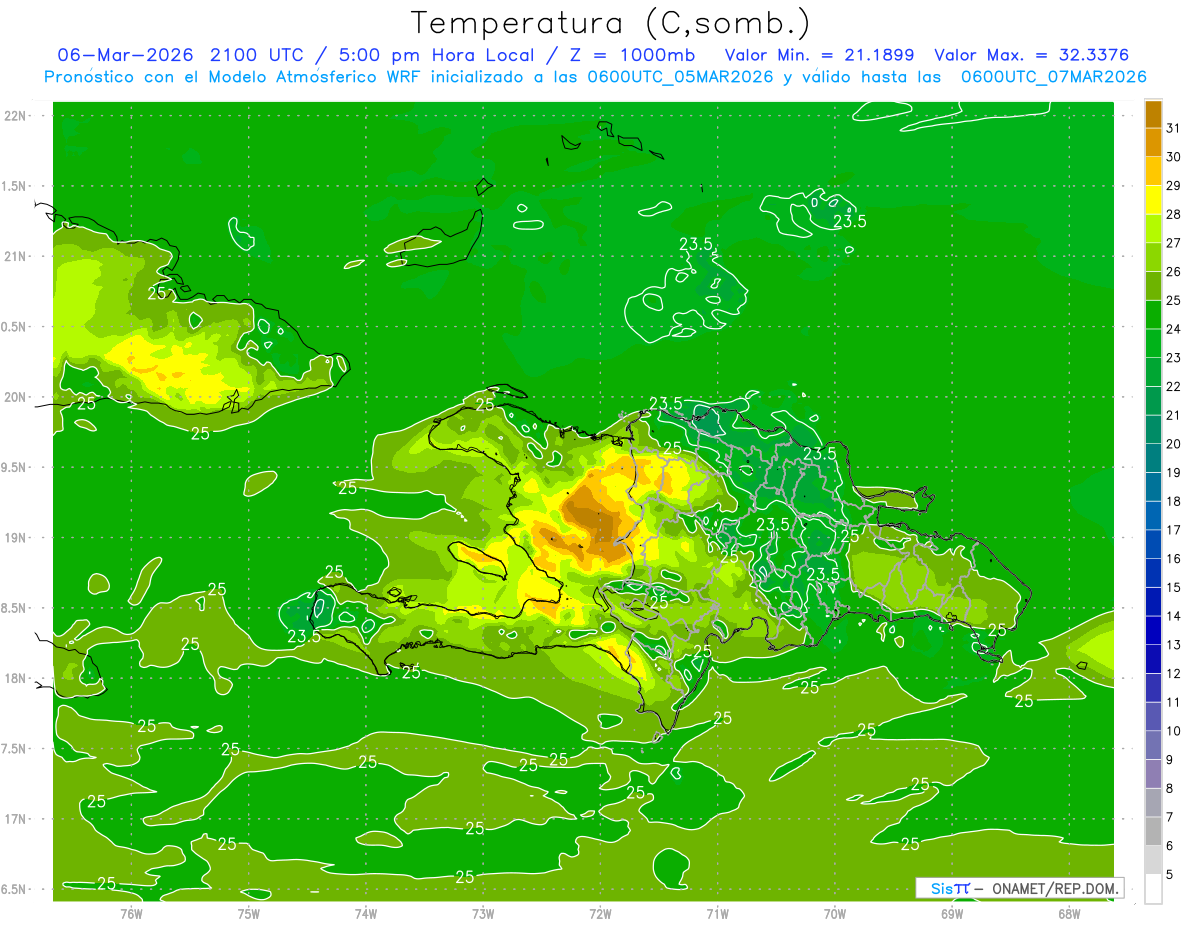The image size is (1200, 927).
Task: Click the "6.5N" latitude axis label
Action: tap(14, 889)
